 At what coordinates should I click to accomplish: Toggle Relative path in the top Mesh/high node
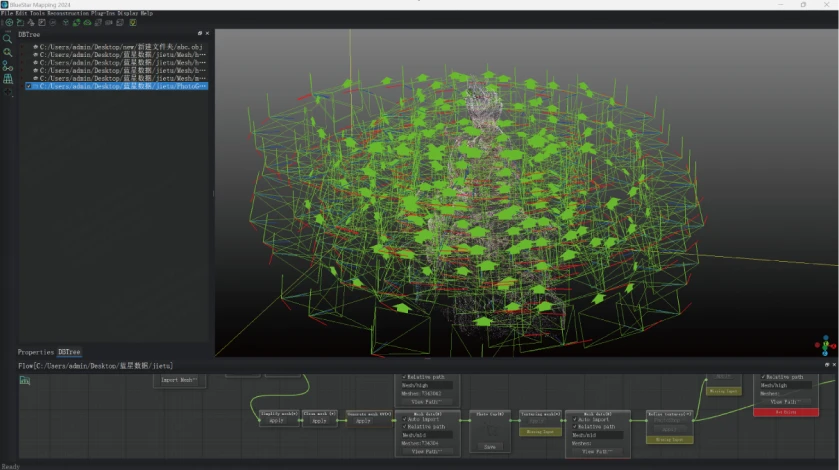tap(404, 377)
